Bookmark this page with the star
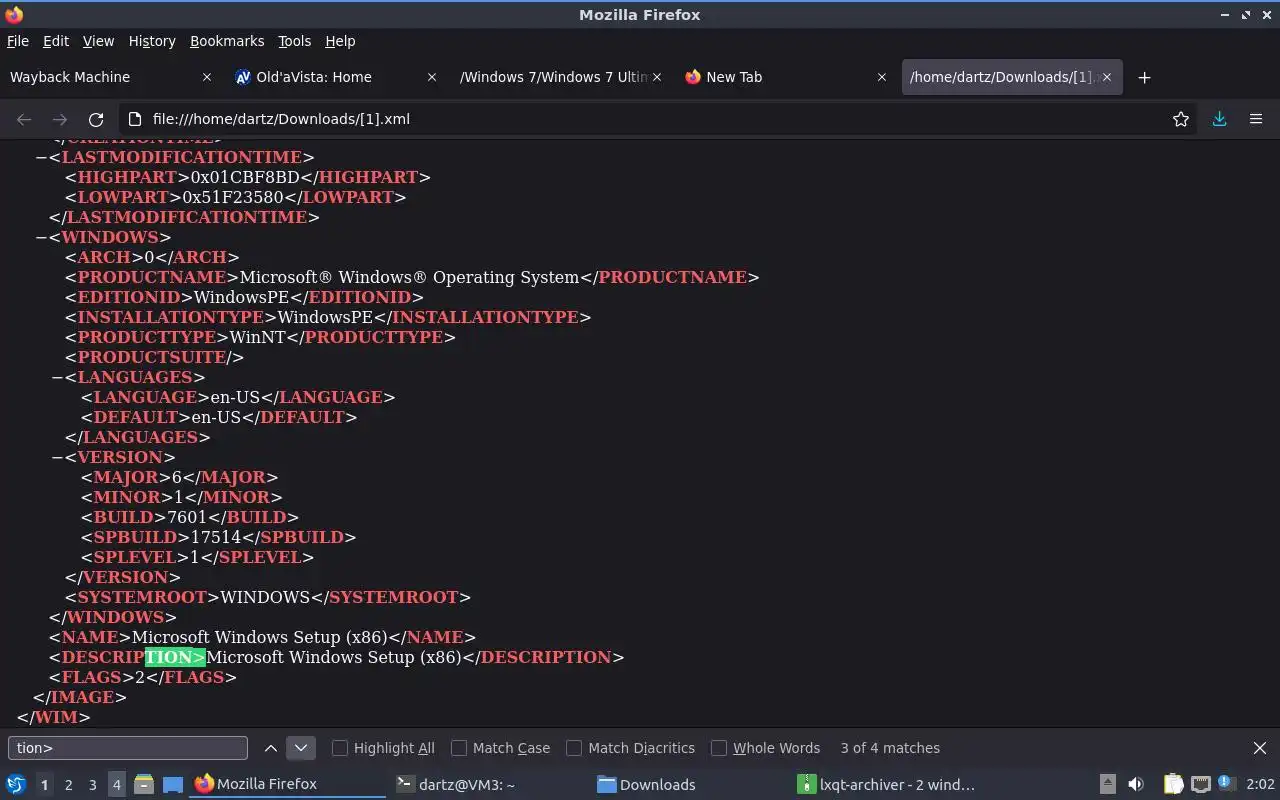Image resolution: width=1280 pixels, height=800 pixels. point(1181,119)
